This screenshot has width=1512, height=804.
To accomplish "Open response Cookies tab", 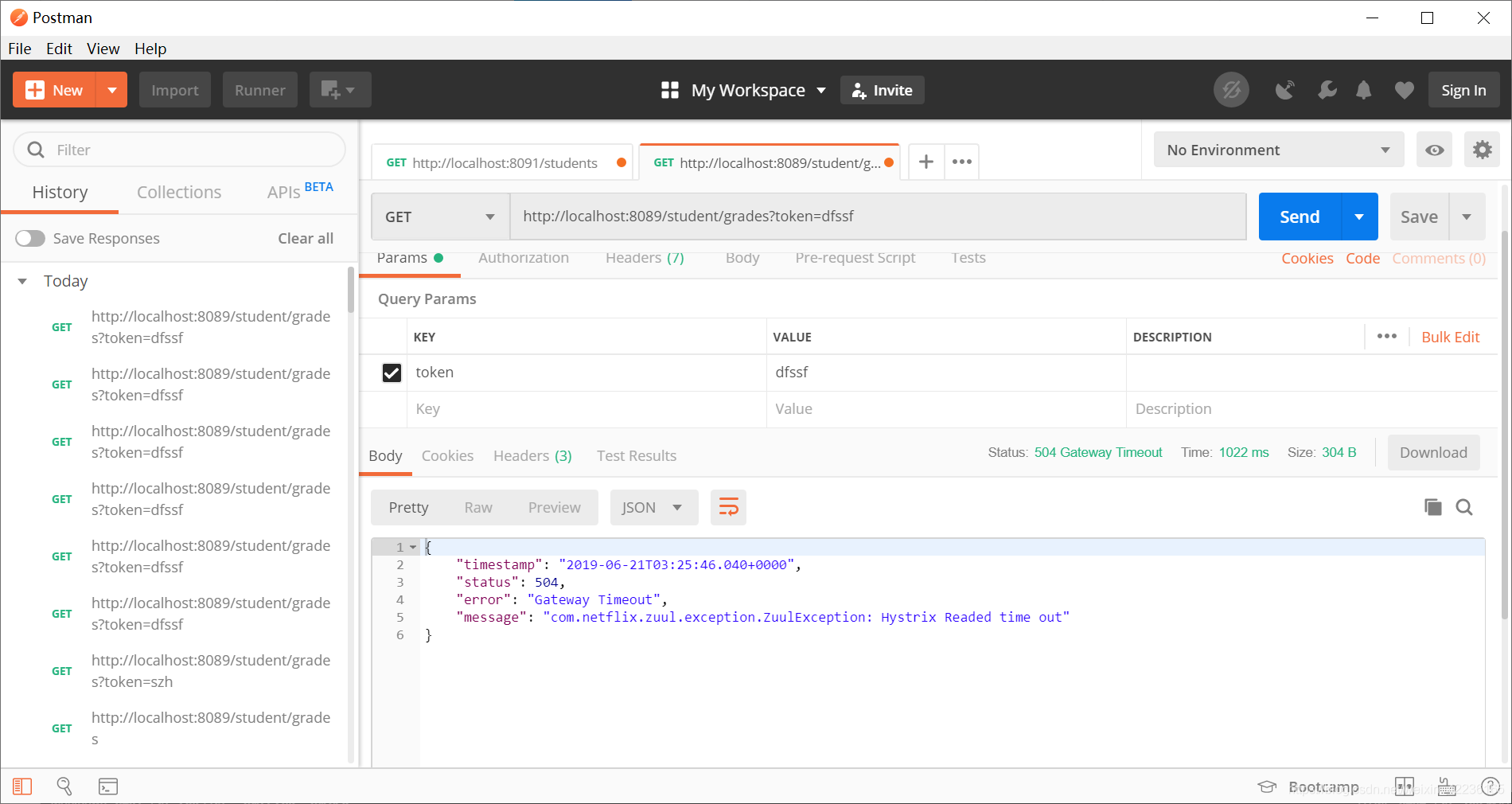I will (447, 455).
